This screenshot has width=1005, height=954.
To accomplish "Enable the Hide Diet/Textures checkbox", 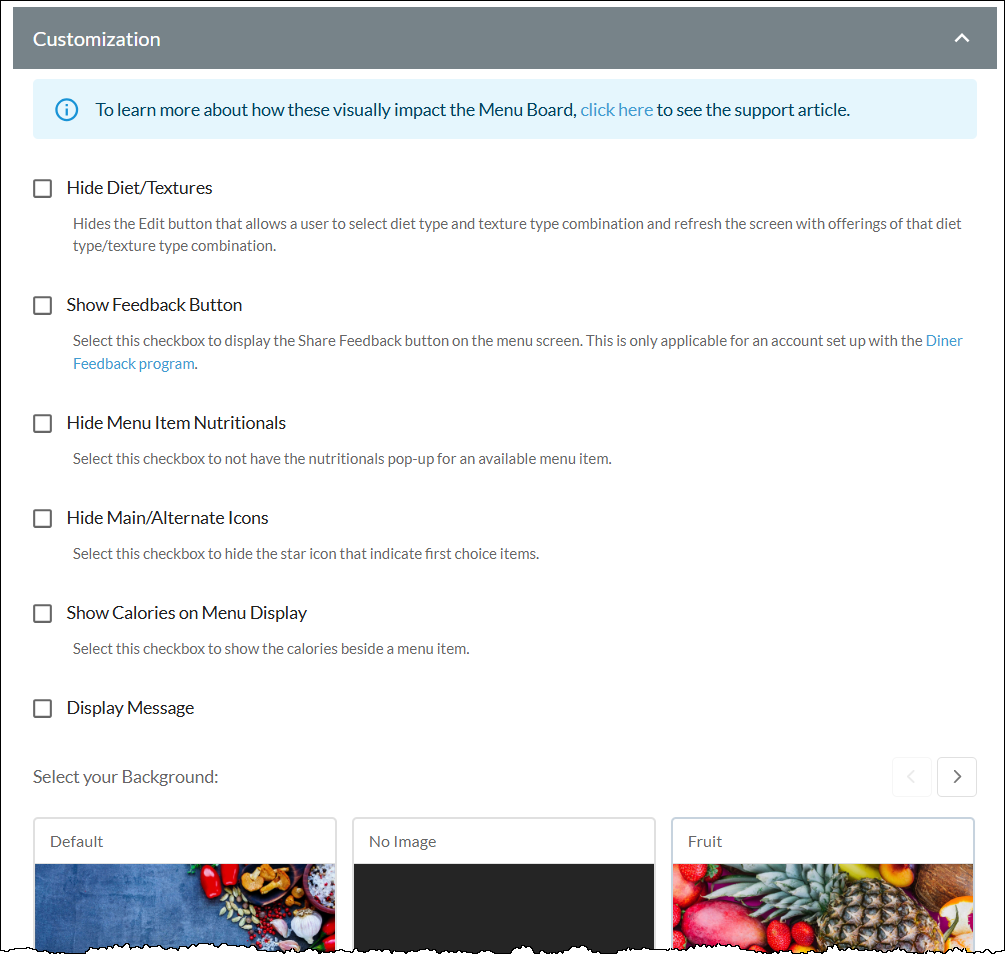I will click(x=42, y=188).
